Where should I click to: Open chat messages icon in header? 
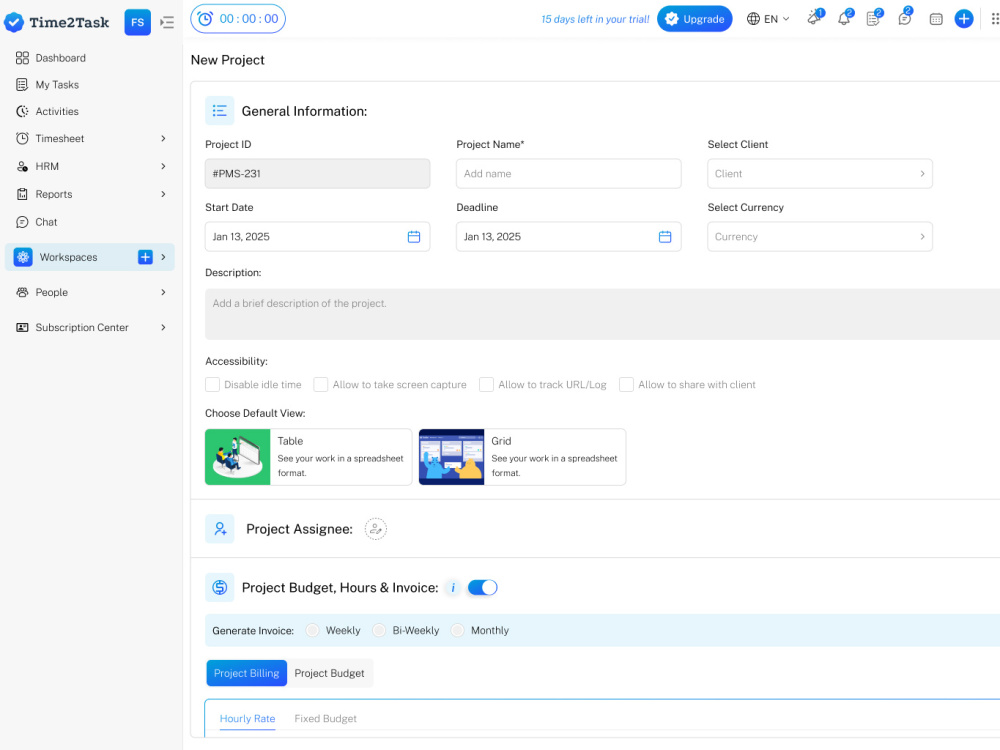tap(904, 18)
